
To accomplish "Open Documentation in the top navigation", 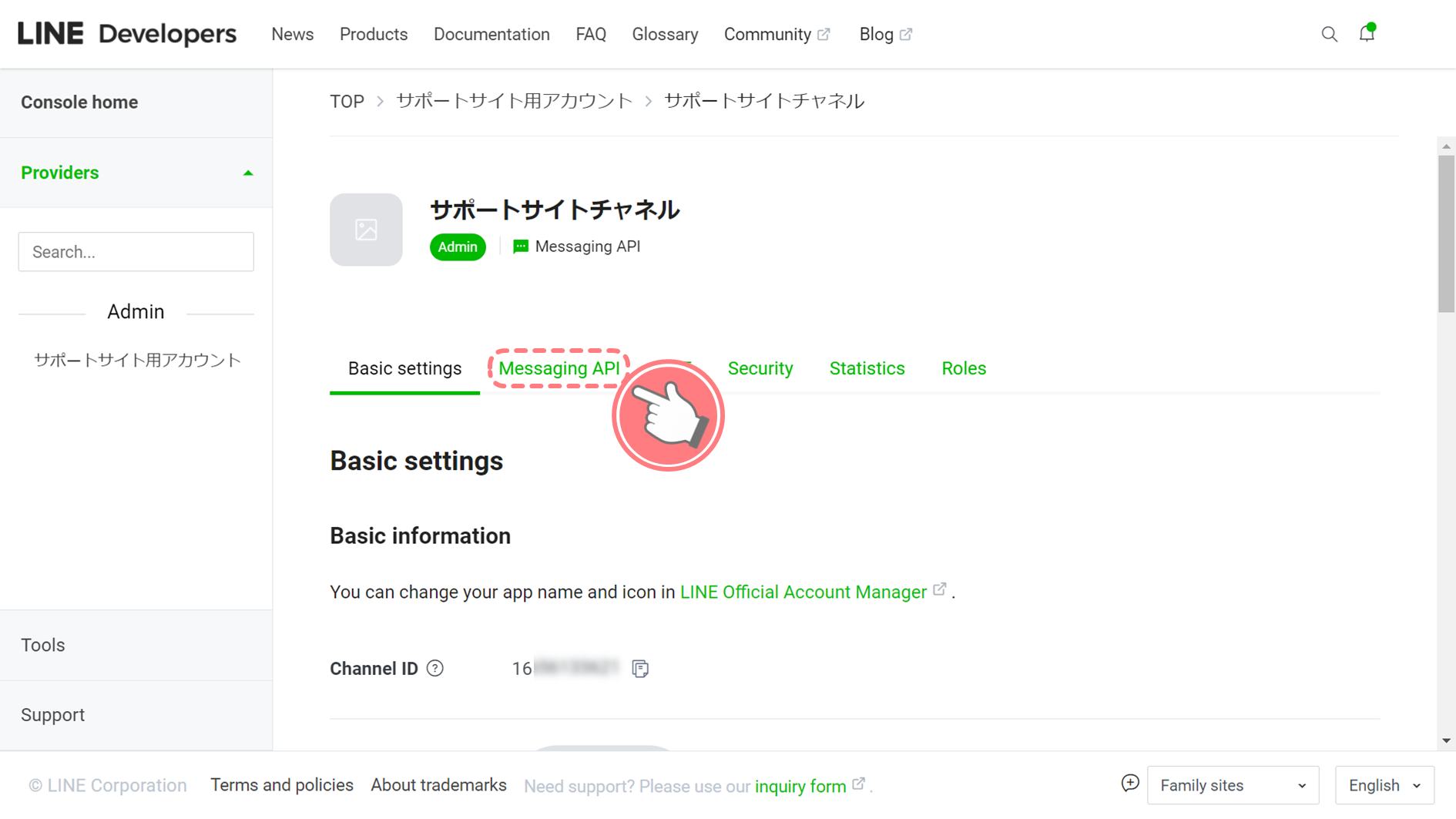I will pyautogui.click(x=491, y=35).
